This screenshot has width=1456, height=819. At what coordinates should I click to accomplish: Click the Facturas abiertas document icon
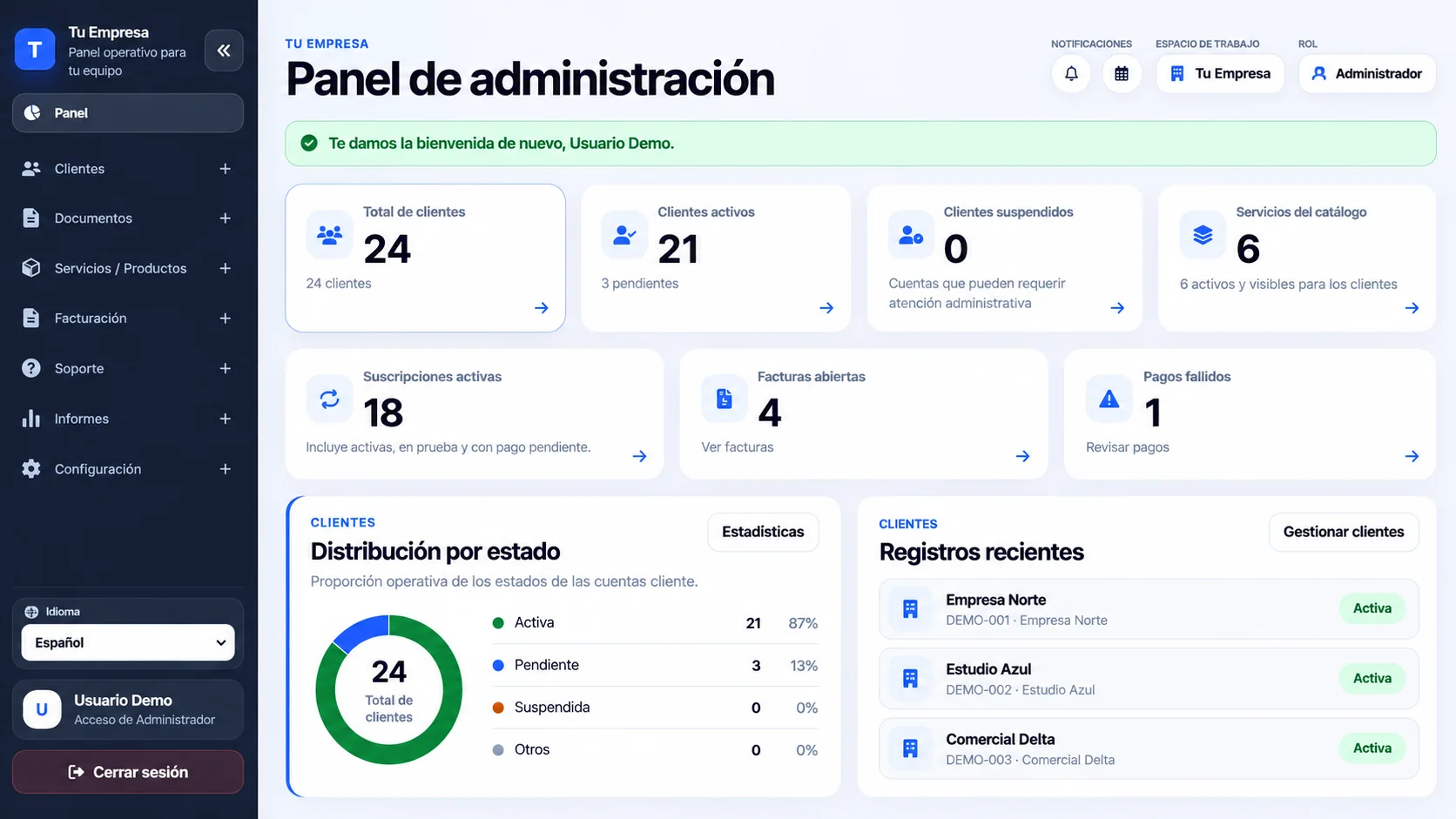pyautogui.click(x=725, y=399)
